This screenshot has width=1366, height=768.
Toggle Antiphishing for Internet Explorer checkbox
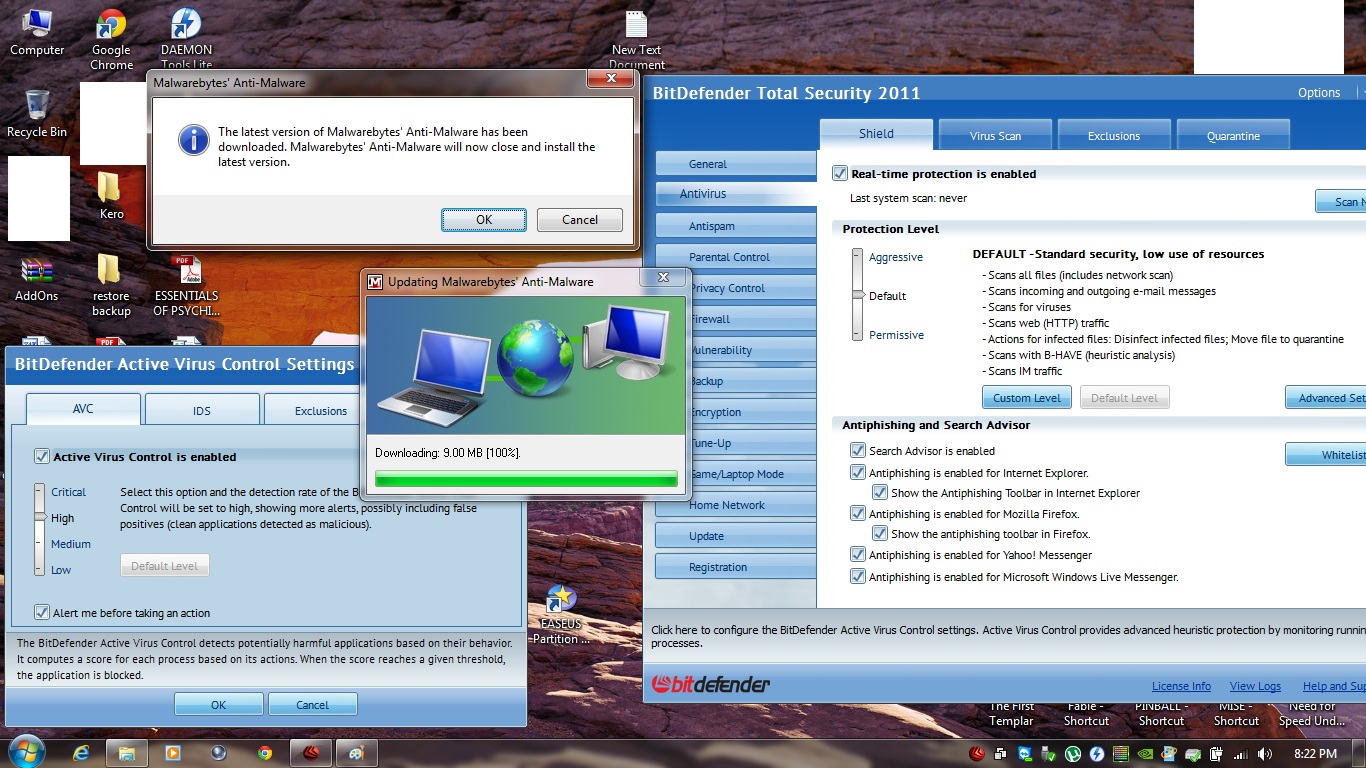click(858, 472)
